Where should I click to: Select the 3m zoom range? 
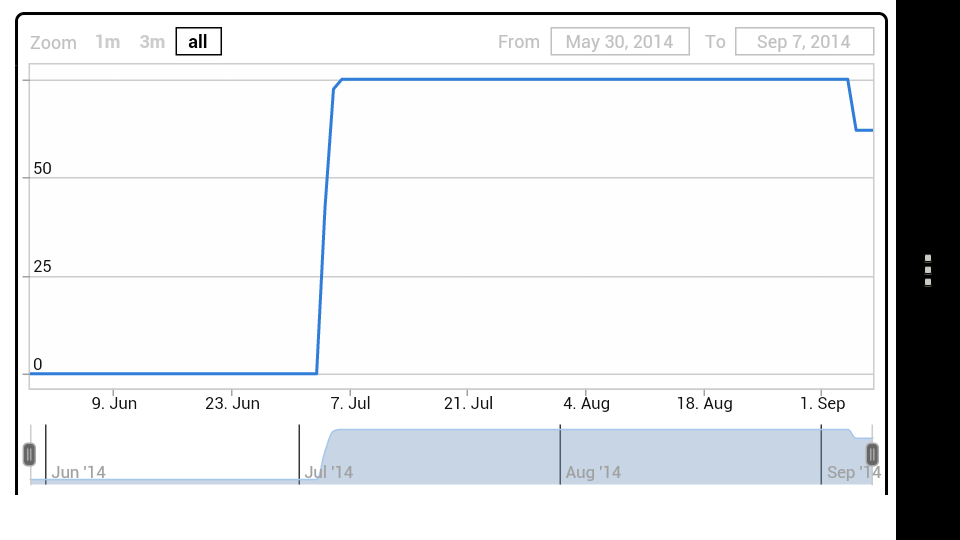(x=152, y=42)
